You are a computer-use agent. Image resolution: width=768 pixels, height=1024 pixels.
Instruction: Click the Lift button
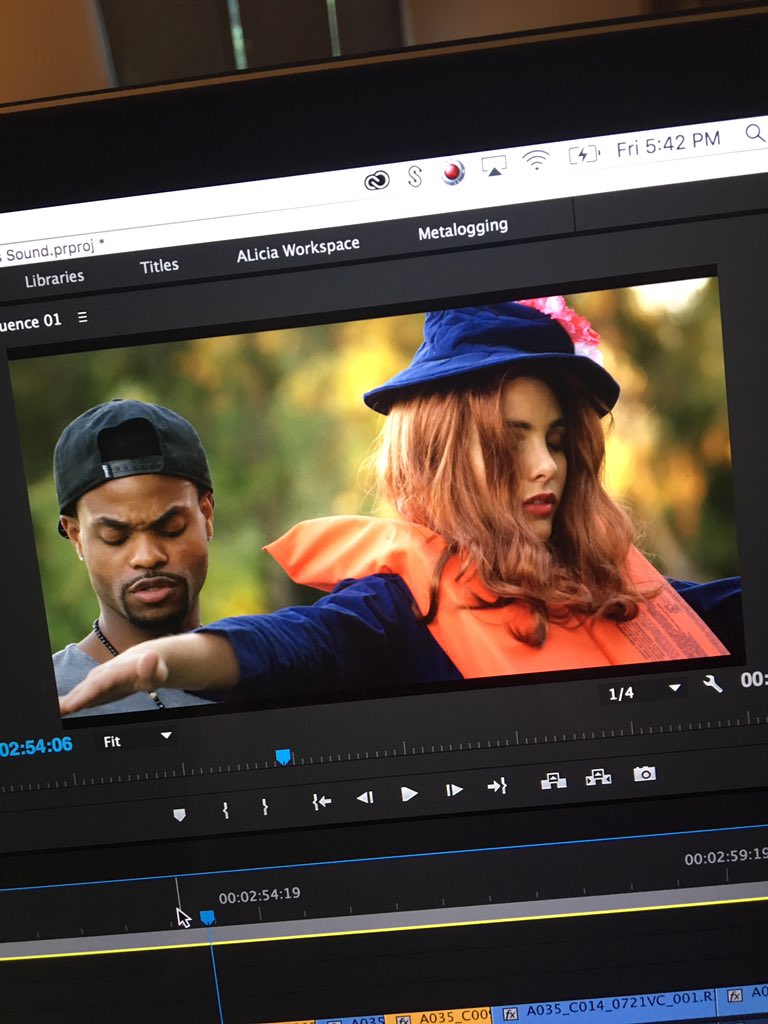[x=553, y=780]
